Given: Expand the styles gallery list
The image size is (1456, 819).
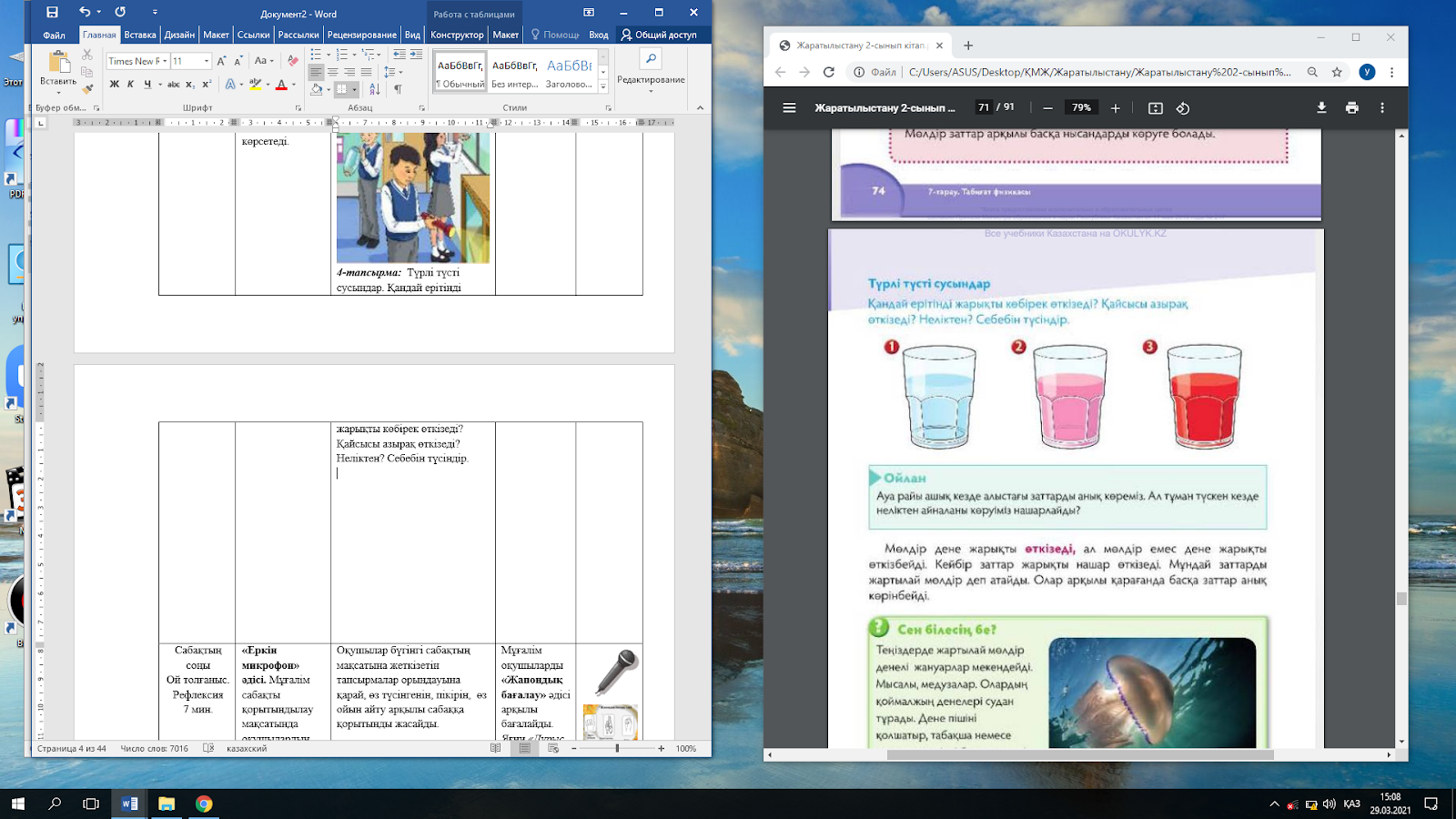Looking at the screenshot, I should (602, 86).
